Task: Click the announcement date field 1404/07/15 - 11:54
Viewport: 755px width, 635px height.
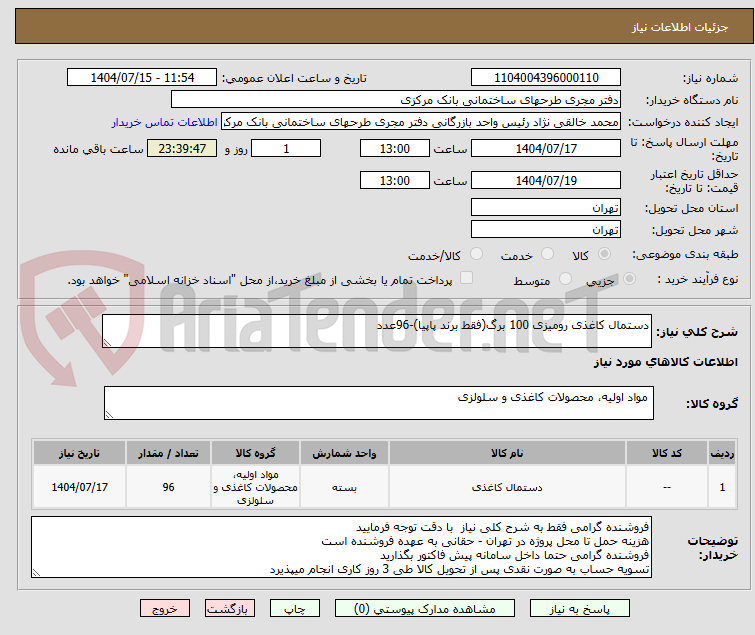Action: [142, 77]
